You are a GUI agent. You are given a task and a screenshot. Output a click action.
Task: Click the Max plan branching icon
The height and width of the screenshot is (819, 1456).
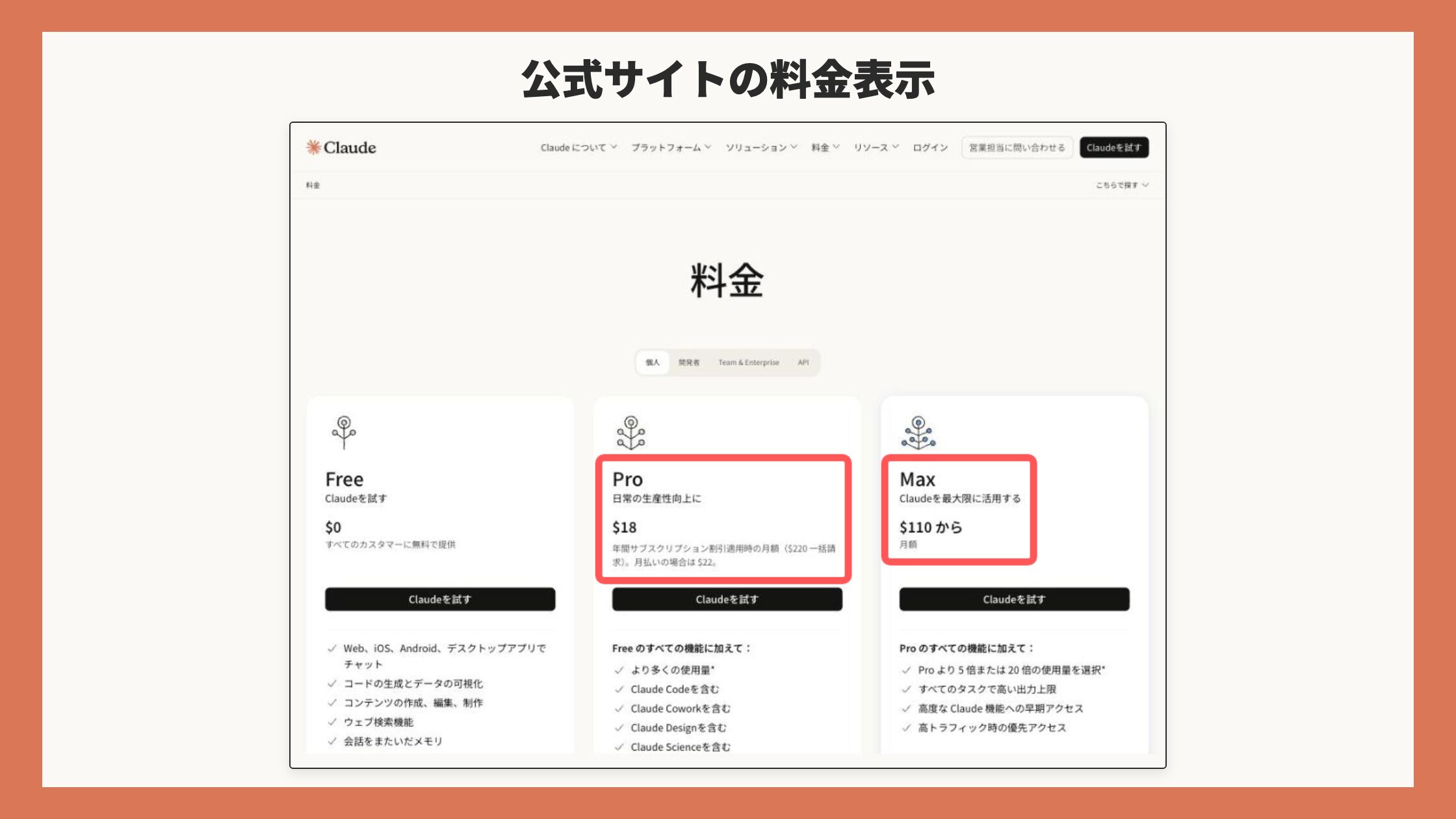coord(918,433)
